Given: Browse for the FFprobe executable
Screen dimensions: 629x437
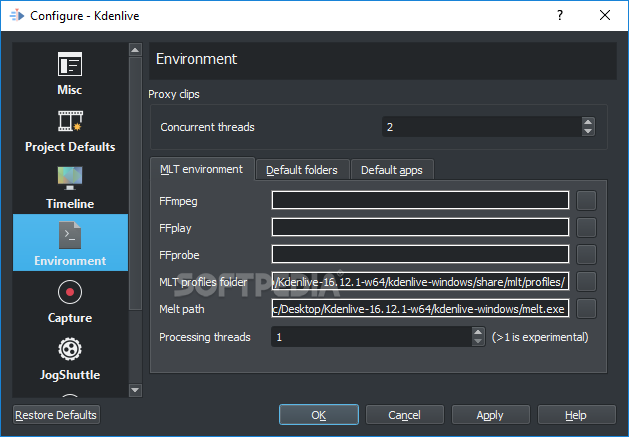Looking at the screenshot, I should click(x=586, y=254).
